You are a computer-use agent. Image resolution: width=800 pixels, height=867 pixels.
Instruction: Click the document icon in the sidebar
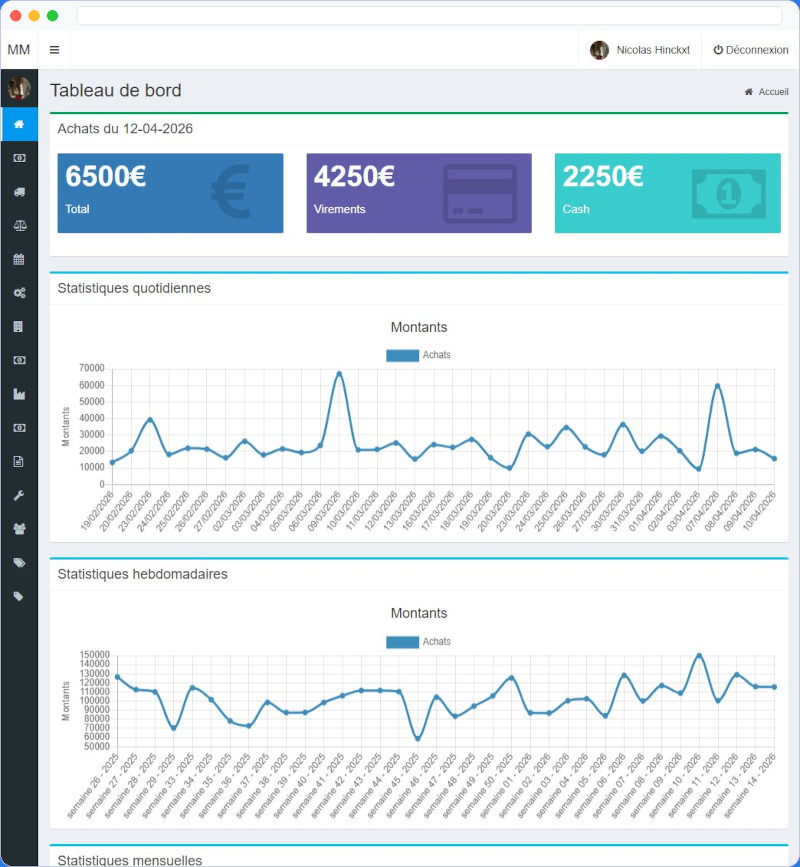tap(20, 461)
